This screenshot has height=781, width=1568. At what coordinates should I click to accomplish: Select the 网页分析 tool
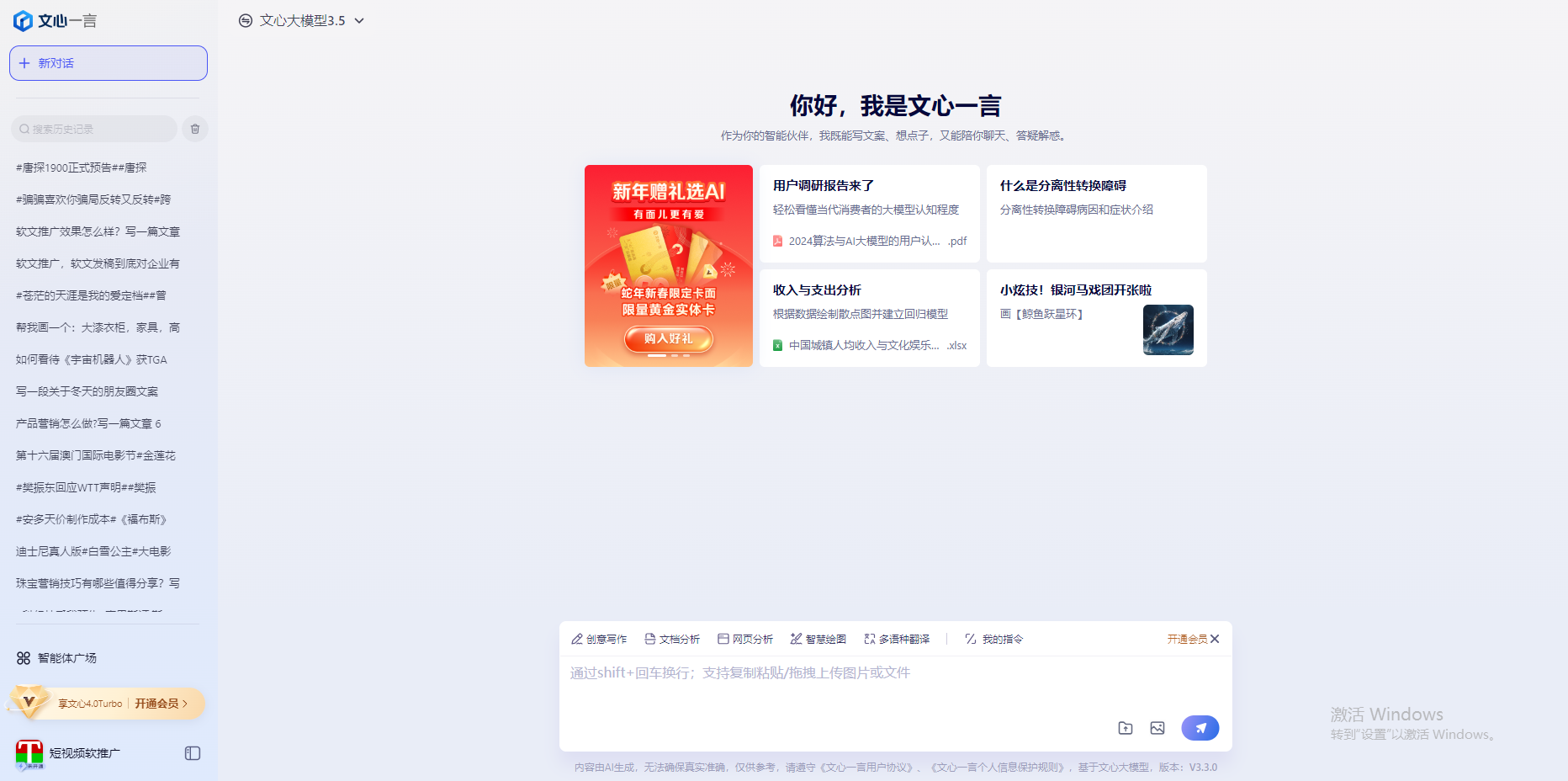[745, 640]
